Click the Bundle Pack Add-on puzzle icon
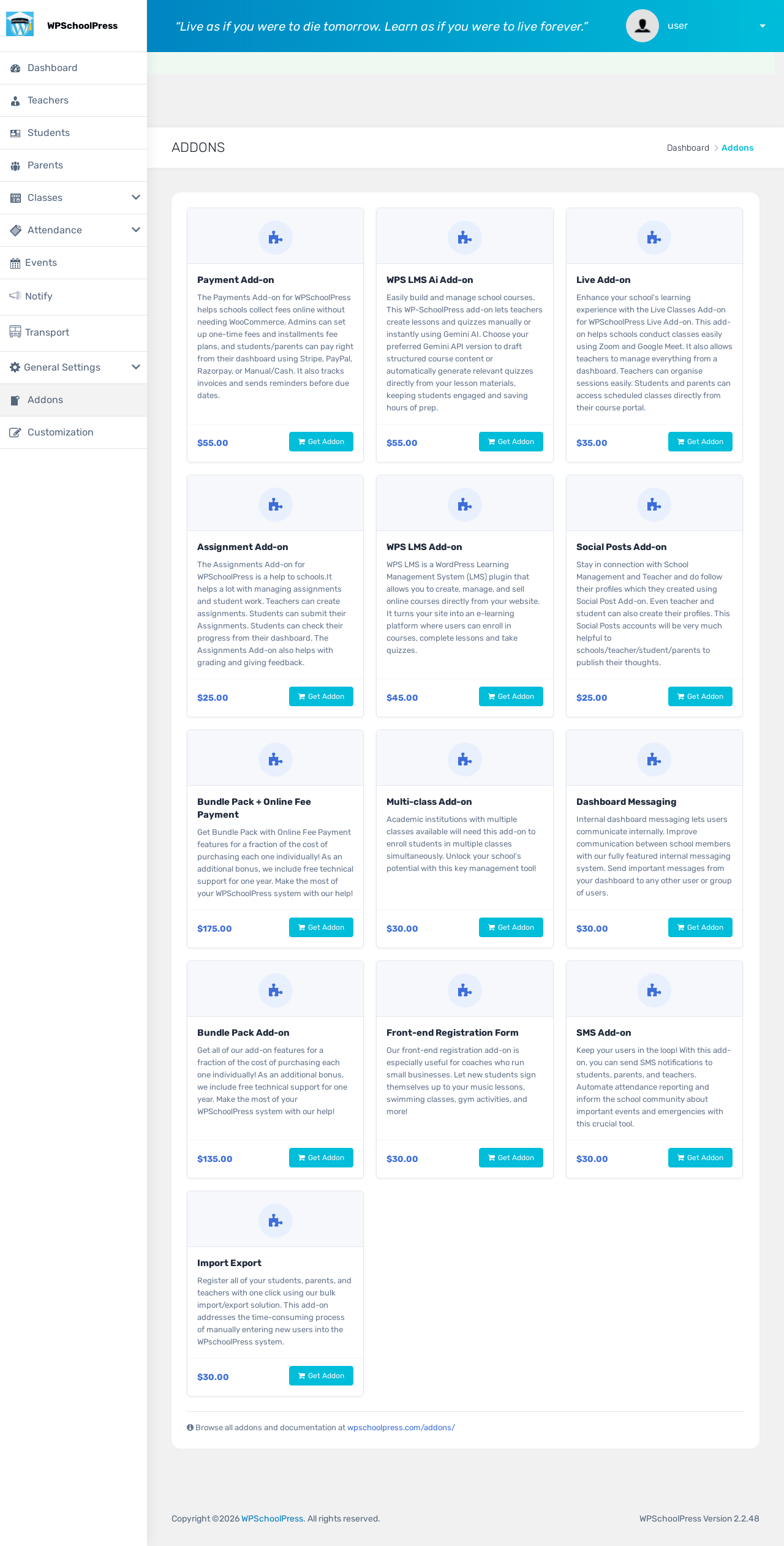The width and height of the screenshot is (784, 1546). coord(276,990)
